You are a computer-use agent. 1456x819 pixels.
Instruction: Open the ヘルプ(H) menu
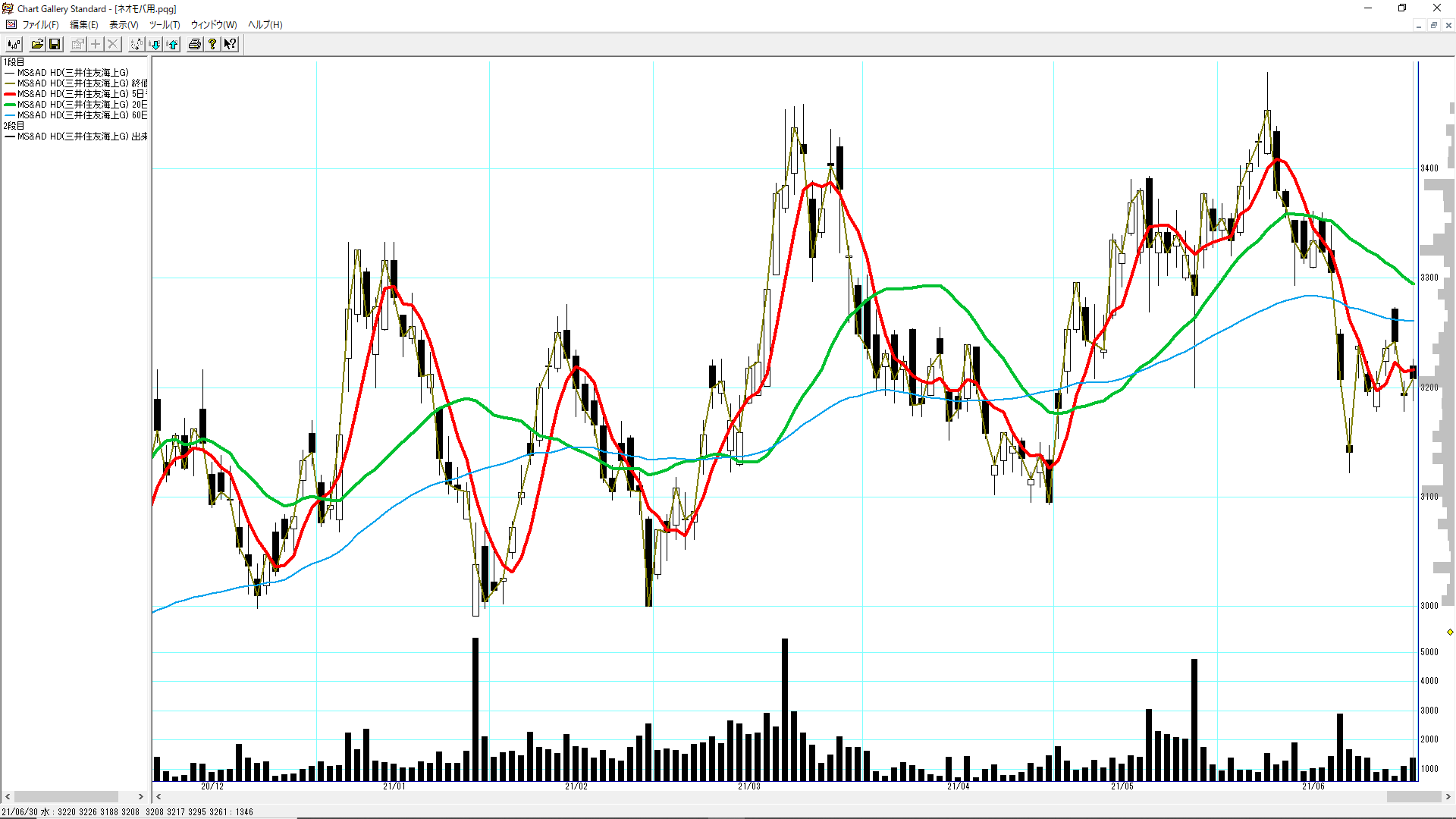(265, 25)
